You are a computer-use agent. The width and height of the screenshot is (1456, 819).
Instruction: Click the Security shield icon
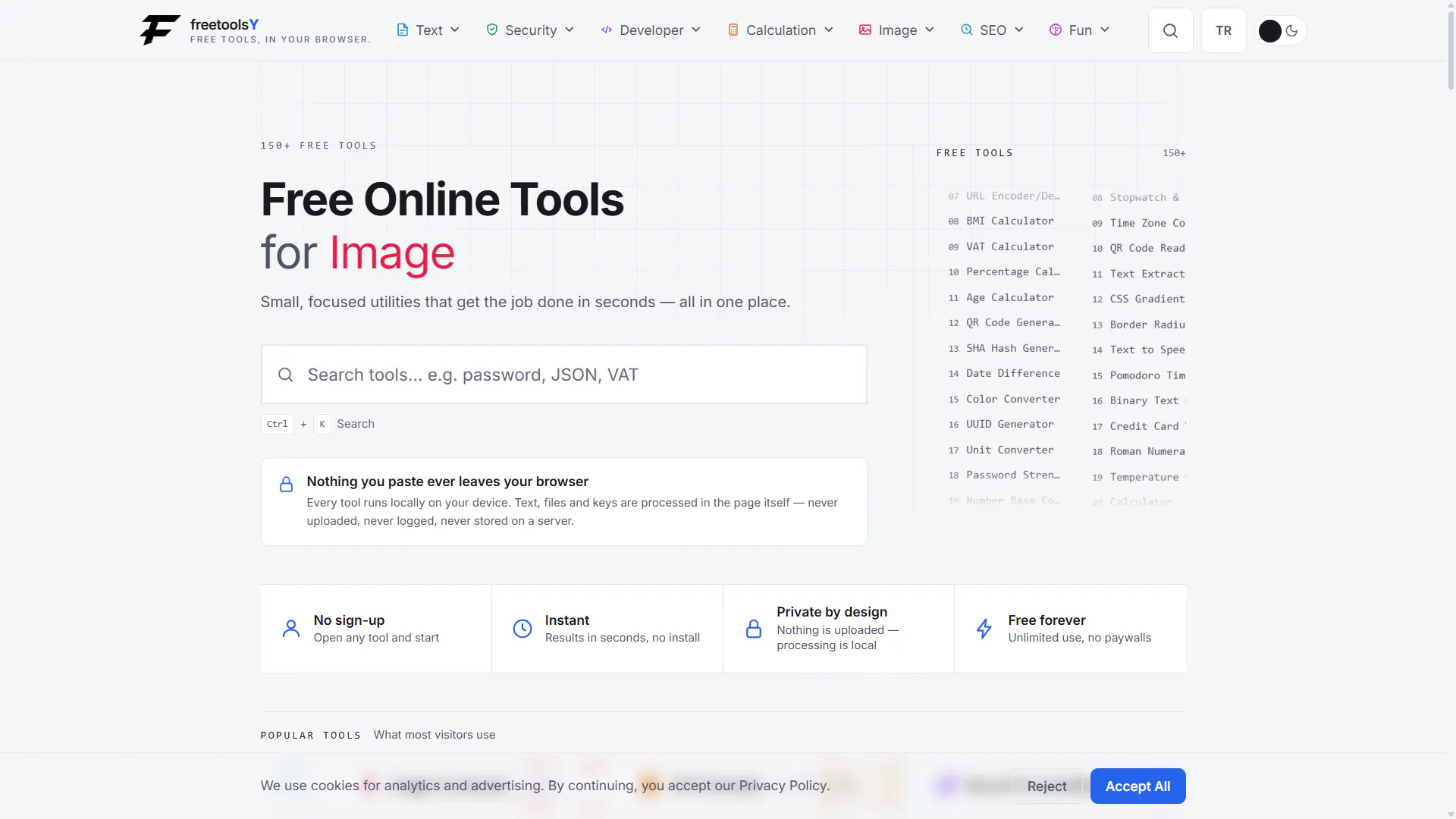click(x=492, y=30)
